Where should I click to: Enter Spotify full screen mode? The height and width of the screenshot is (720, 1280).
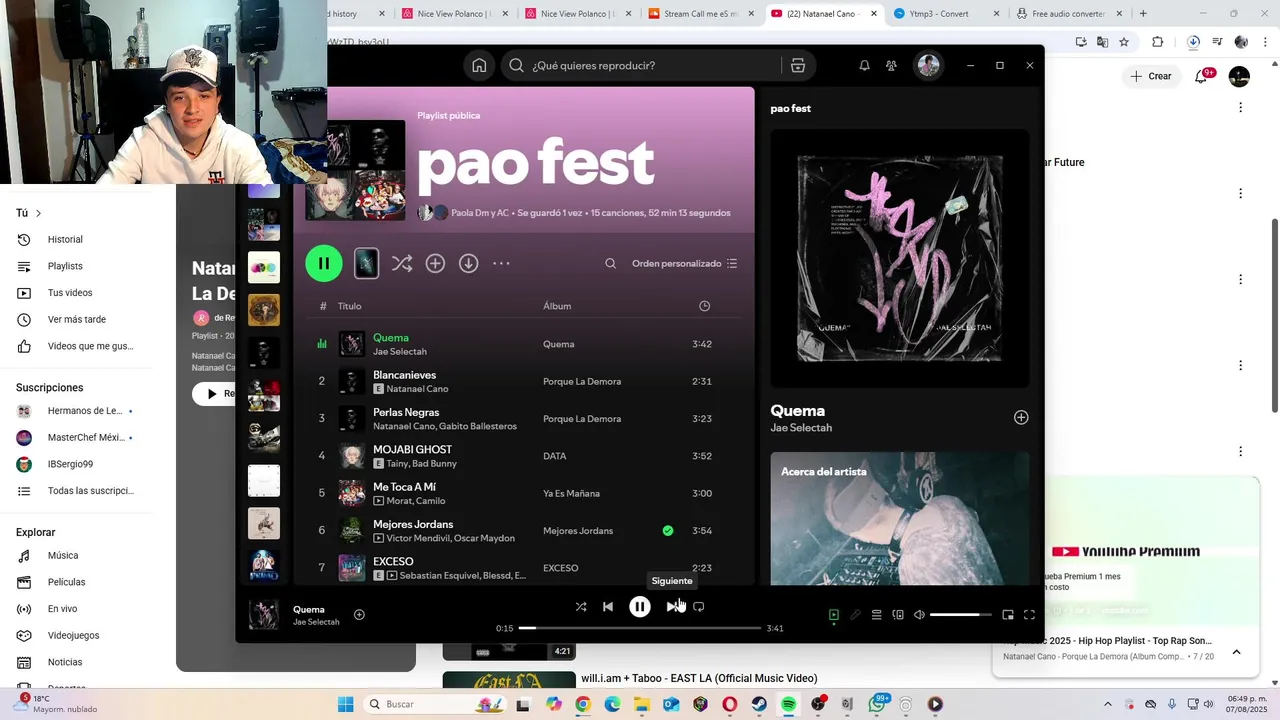[1029, 615]
